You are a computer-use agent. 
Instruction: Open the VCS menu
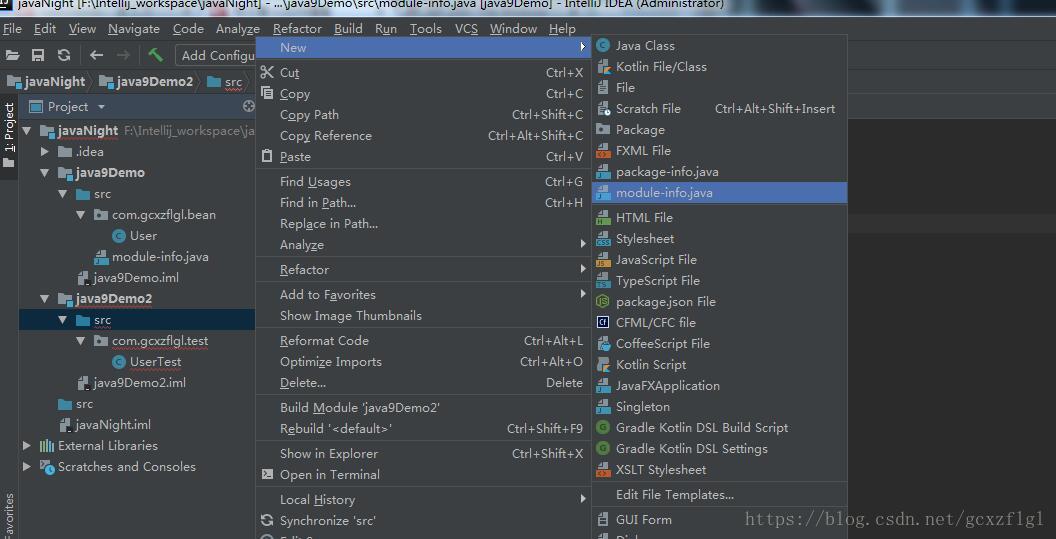(x=466, y=28)
